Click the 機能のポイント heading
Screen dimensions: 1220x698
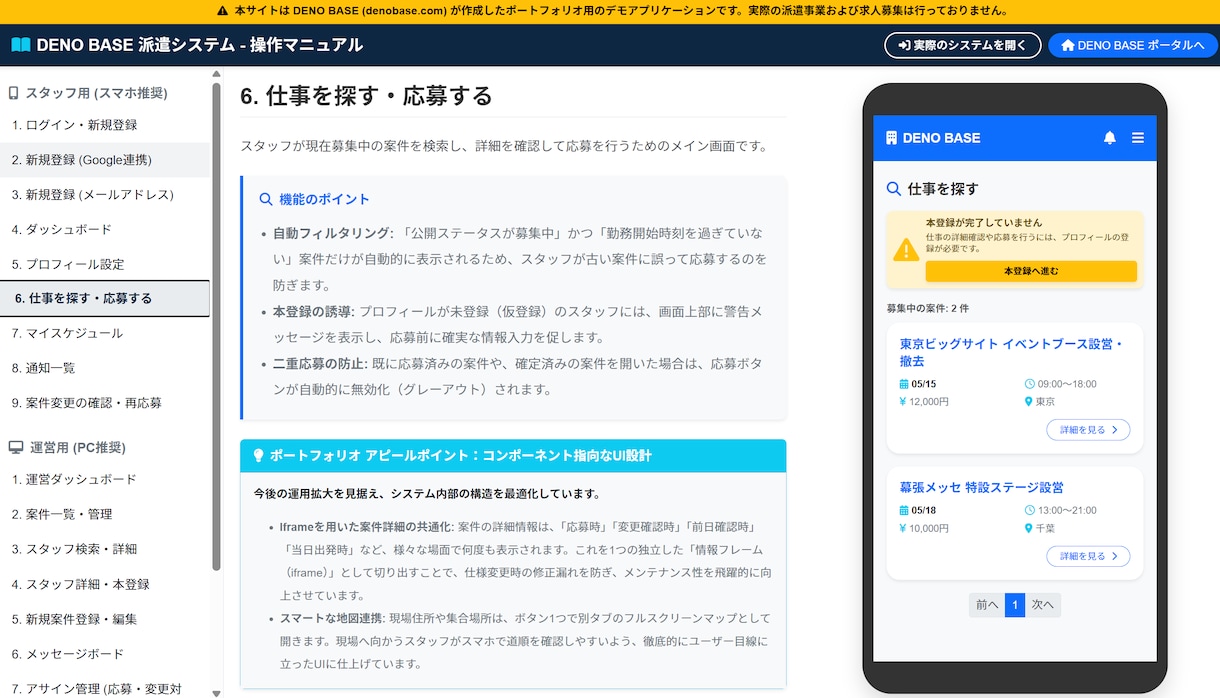tap(324, 199)
